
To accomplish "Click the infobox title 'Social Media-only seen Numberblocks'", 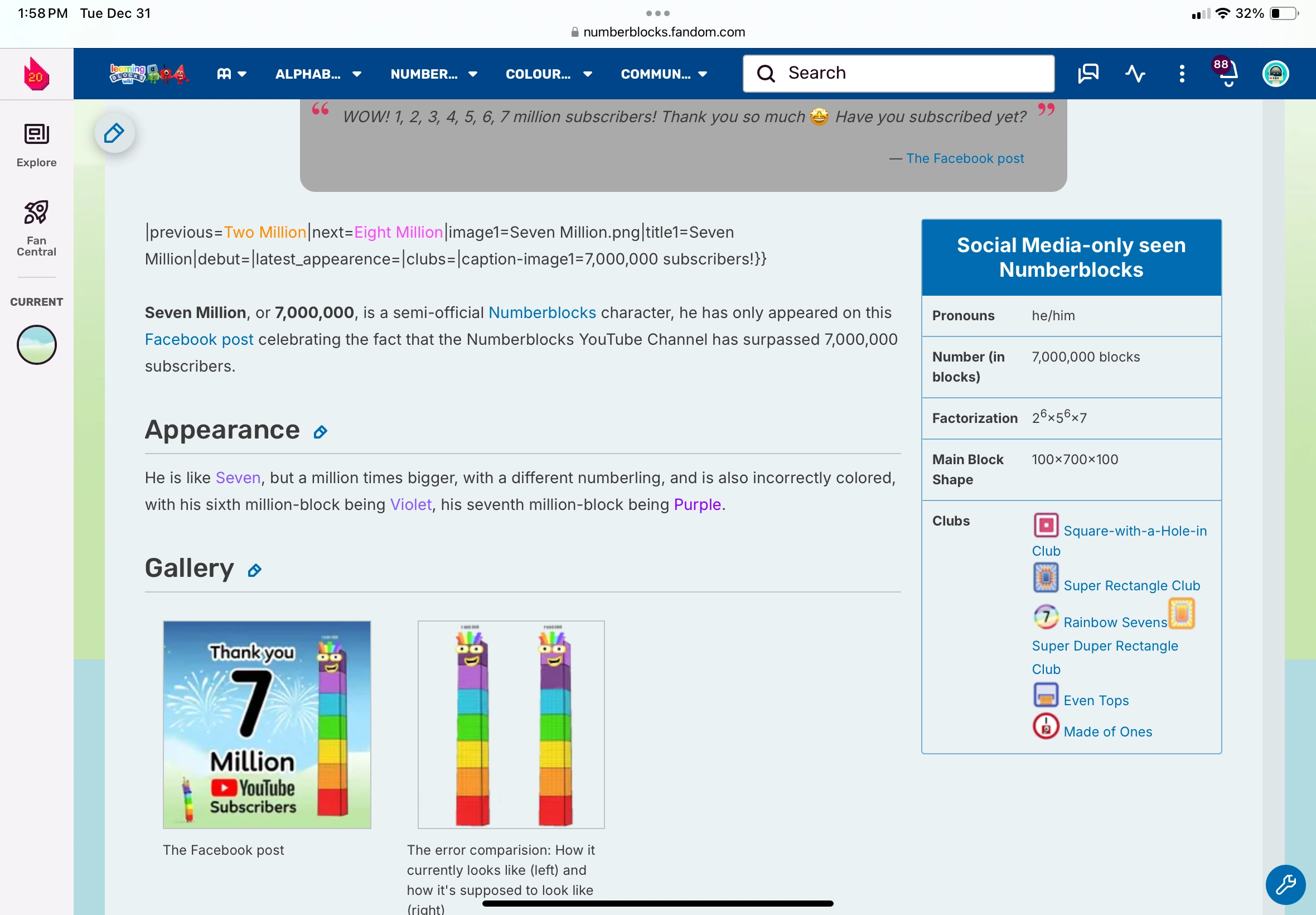I will click(x=1071, y=257).
